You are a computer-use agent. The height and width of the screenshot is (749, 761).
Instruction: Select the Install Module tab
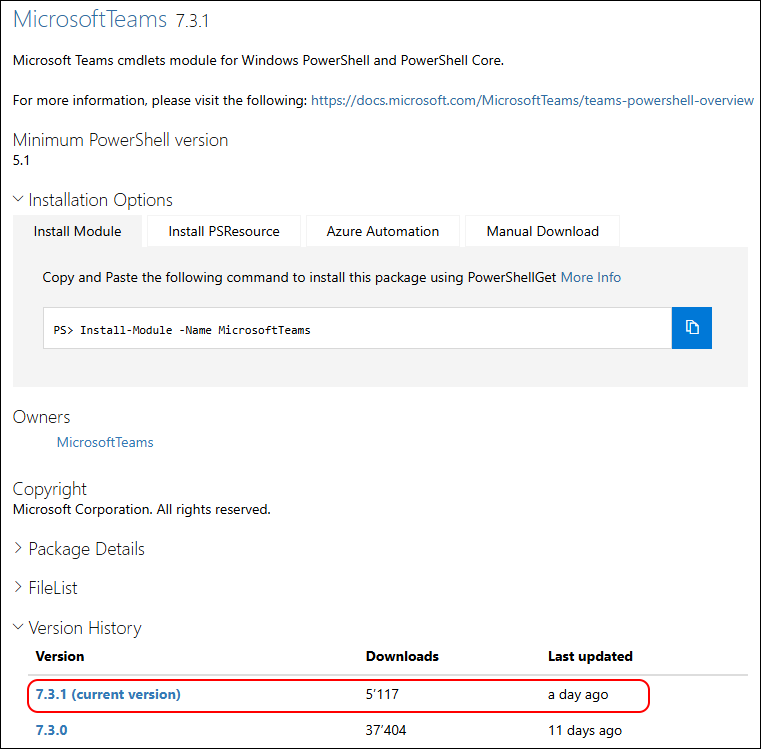click(x=77, y=232)
